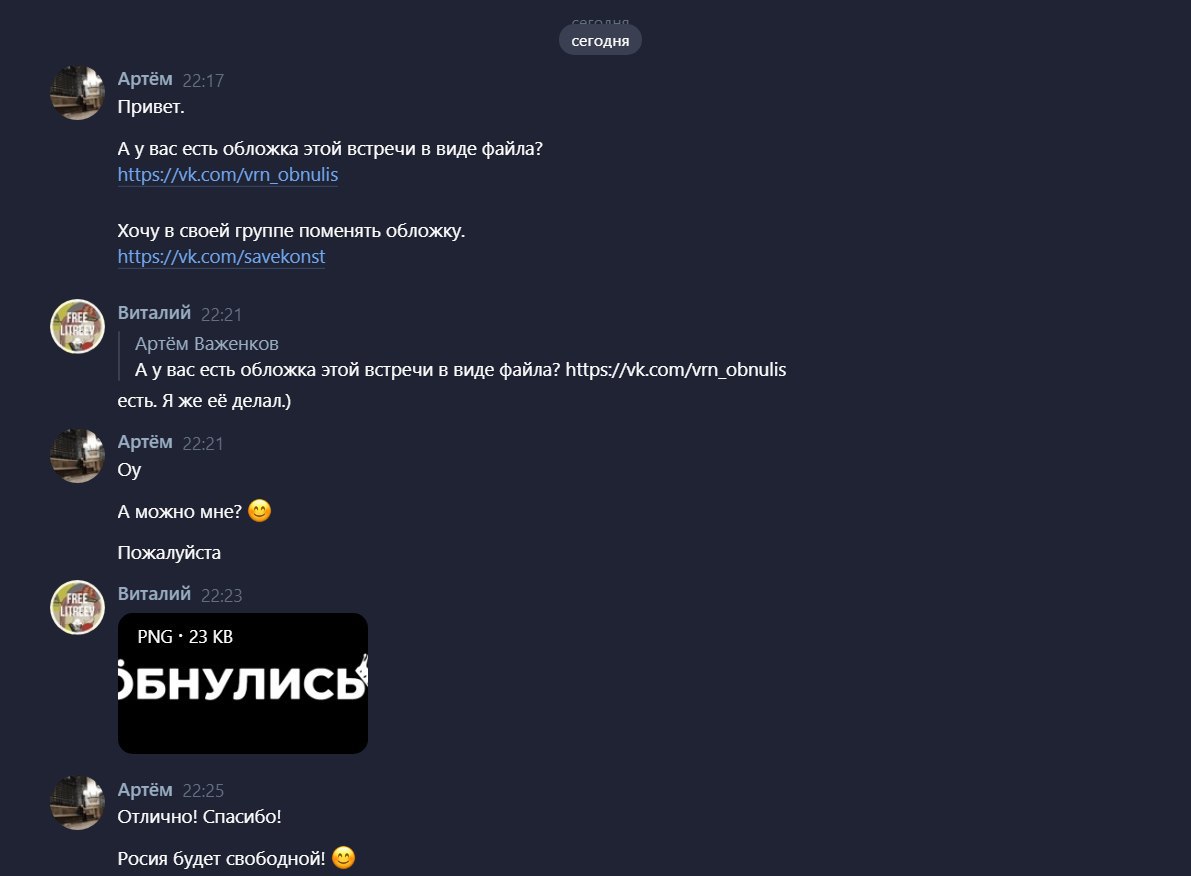Image resolution: width=1191 pixels, height=876 pixels.
Task: Click the 22:23 timestamp next to Виталий
Action: (221, 596)
